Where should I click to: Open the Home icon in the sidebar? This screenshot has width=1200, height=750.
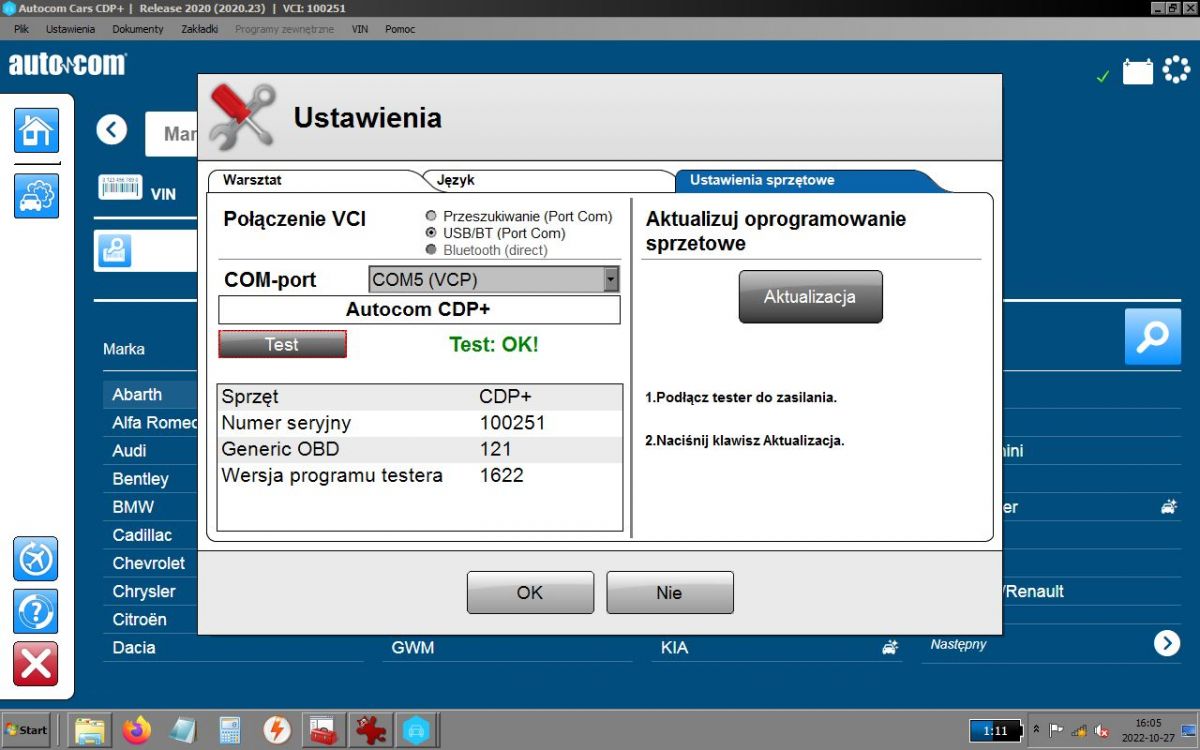pyautogui.click(x=36, y=130)
